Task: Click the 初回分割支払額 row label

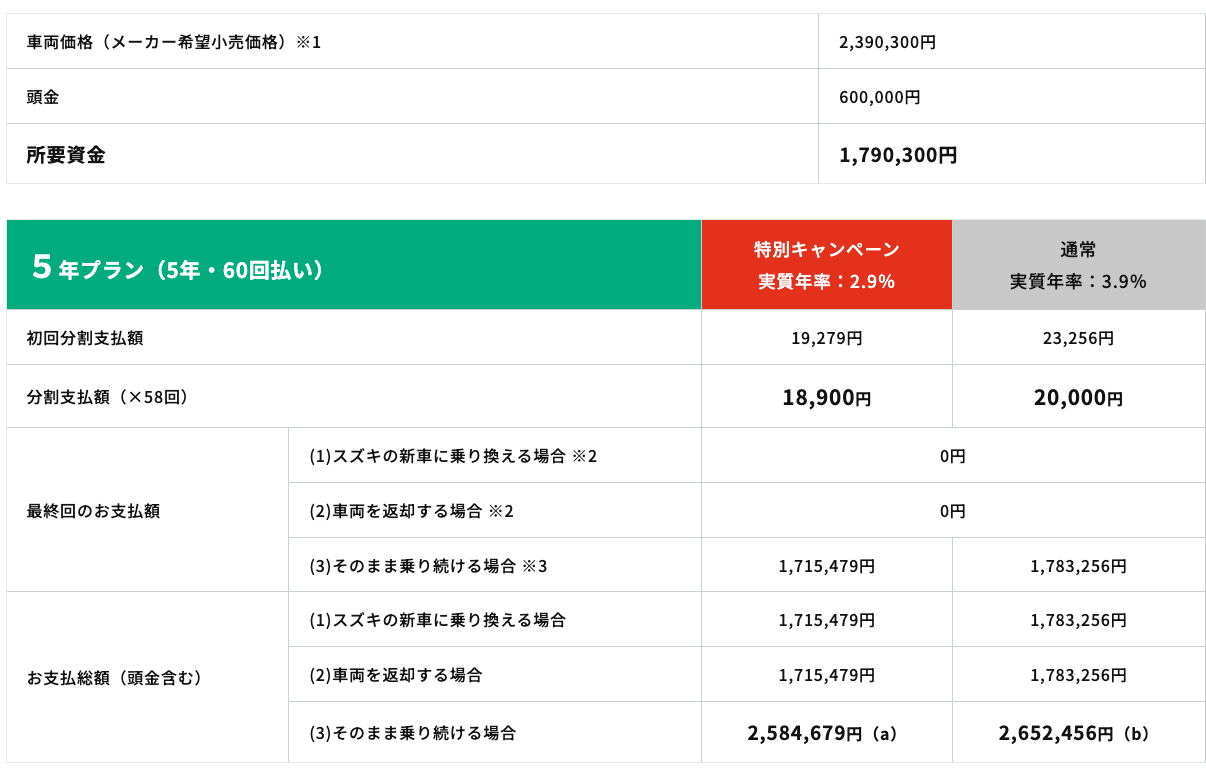Action: 85,338
